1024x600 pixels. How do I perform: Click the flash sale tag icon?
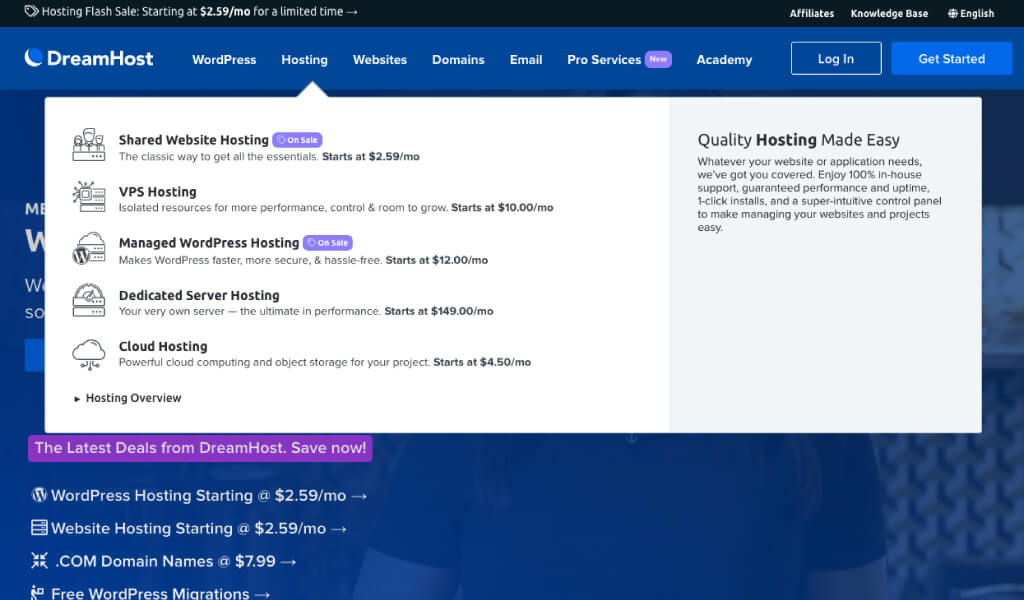click(x=31, y=11)
